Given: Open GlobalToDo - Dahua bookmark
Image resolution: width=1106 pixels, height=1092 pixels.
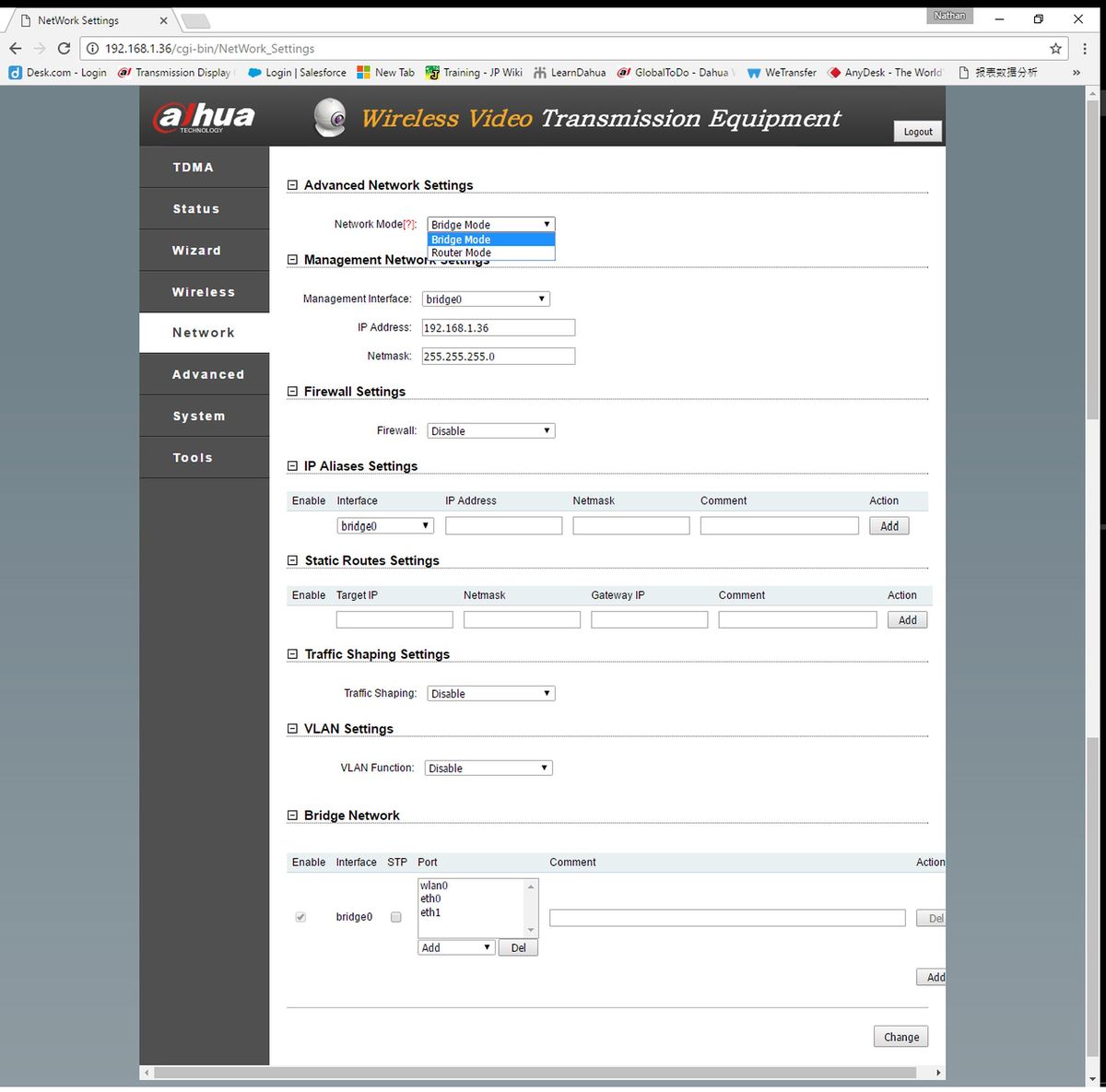Looking at the screenshot, I should tap(677, 73).
